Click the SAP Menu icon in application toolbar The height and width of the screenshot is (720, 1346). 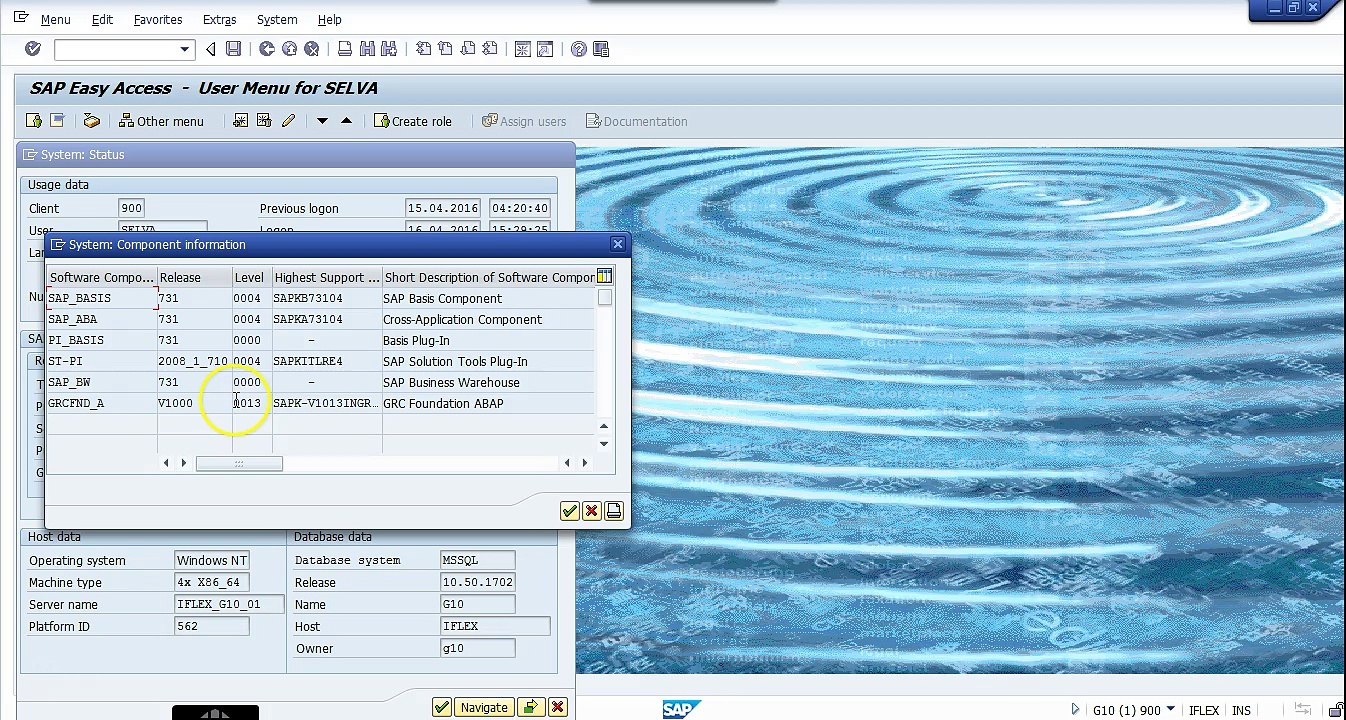(x=57, y=121)
